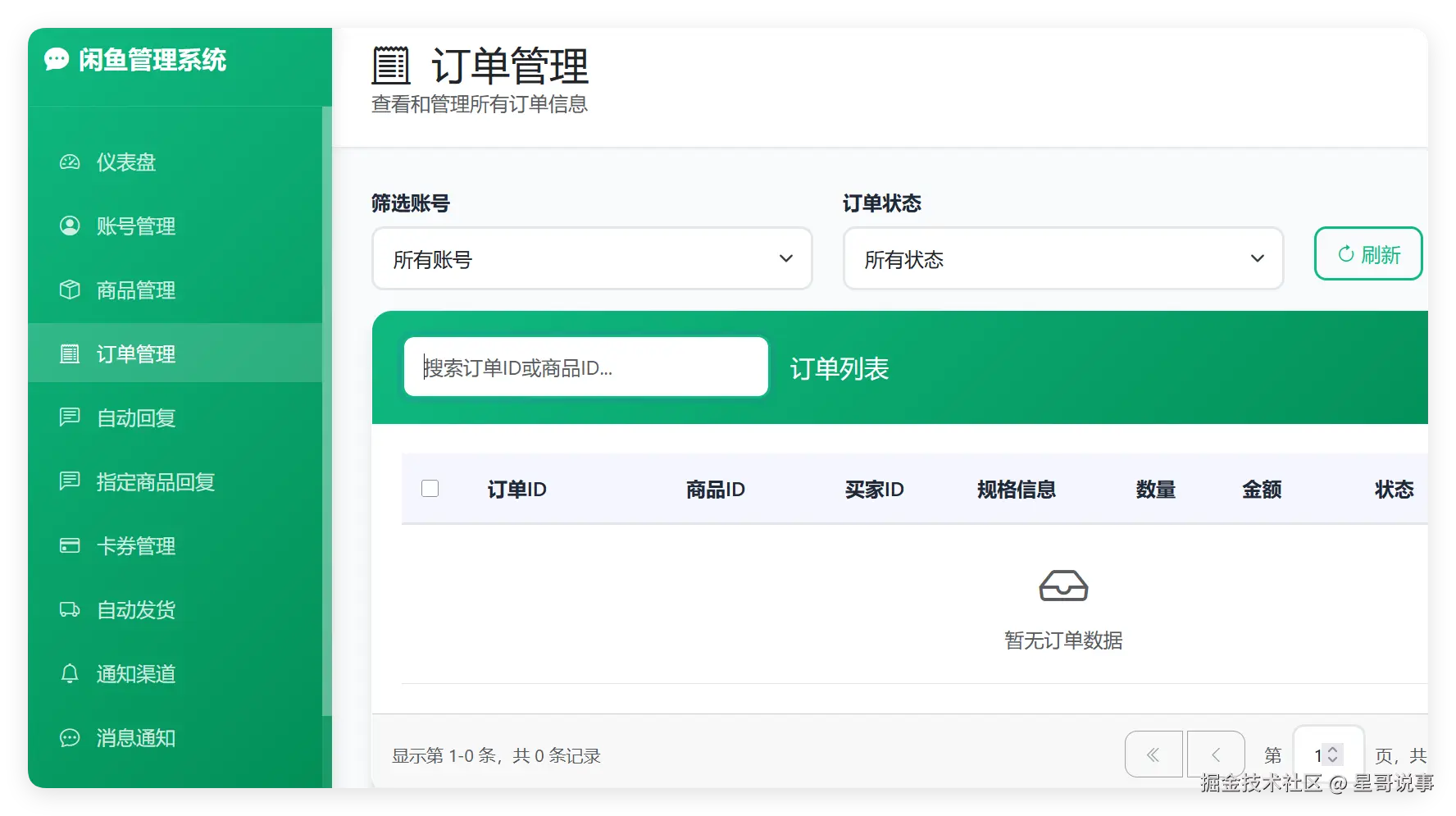Click the 消息通知 speech bubble icon
The width and height of the screenshot is (1456, 816).
[70, 737]
